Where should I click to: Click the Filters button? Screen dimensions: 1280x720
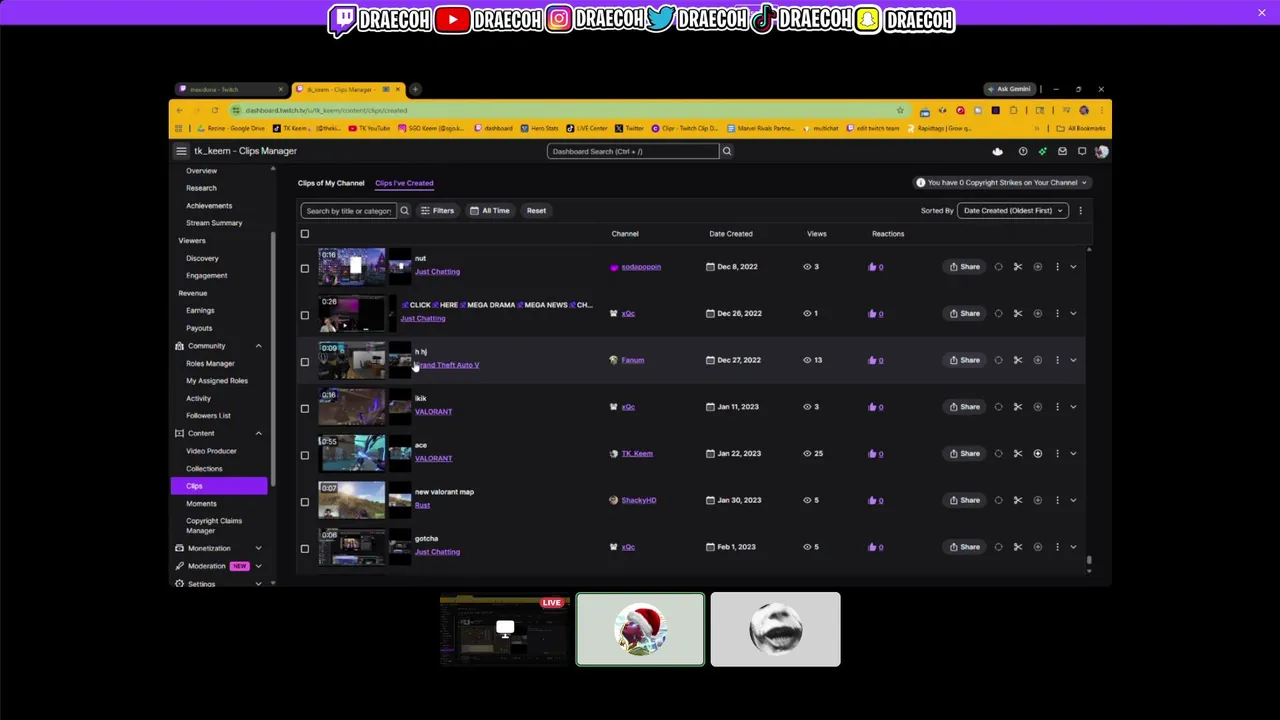coord(437,211)
